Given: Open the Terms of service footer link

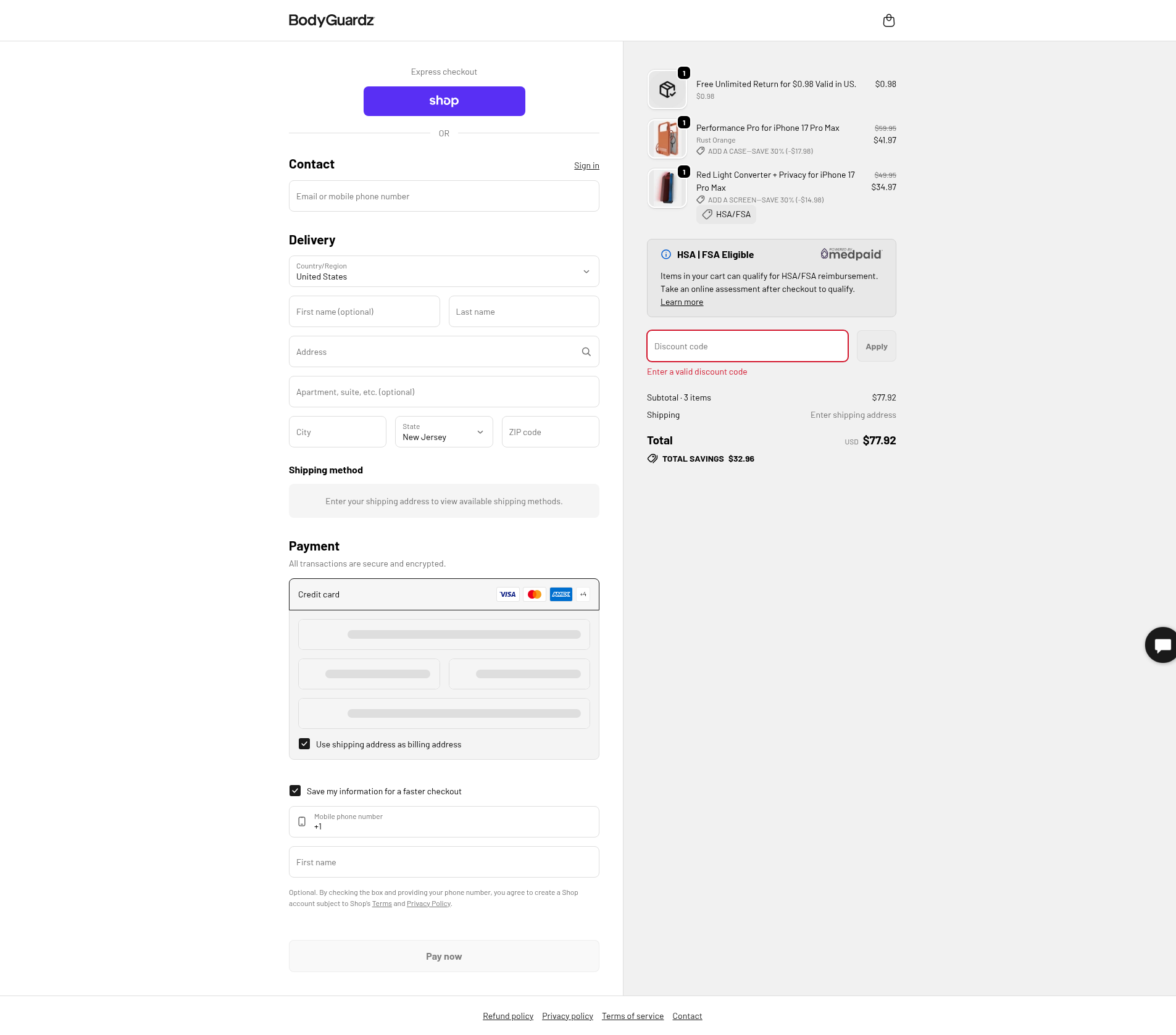Looking at the screenshot, I should click(632, 1016).
